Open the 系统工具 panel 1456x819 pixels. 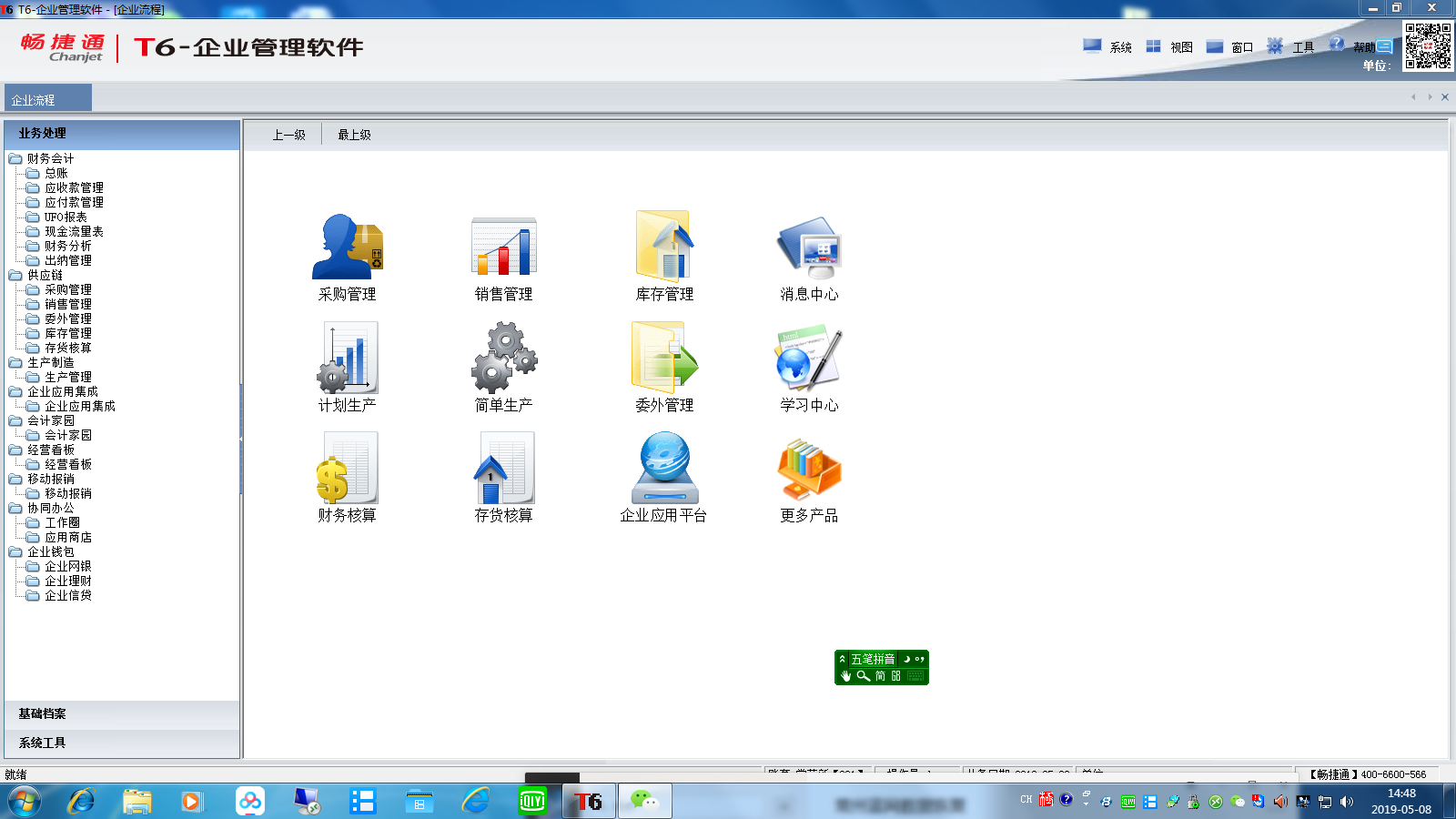point(122,743)
